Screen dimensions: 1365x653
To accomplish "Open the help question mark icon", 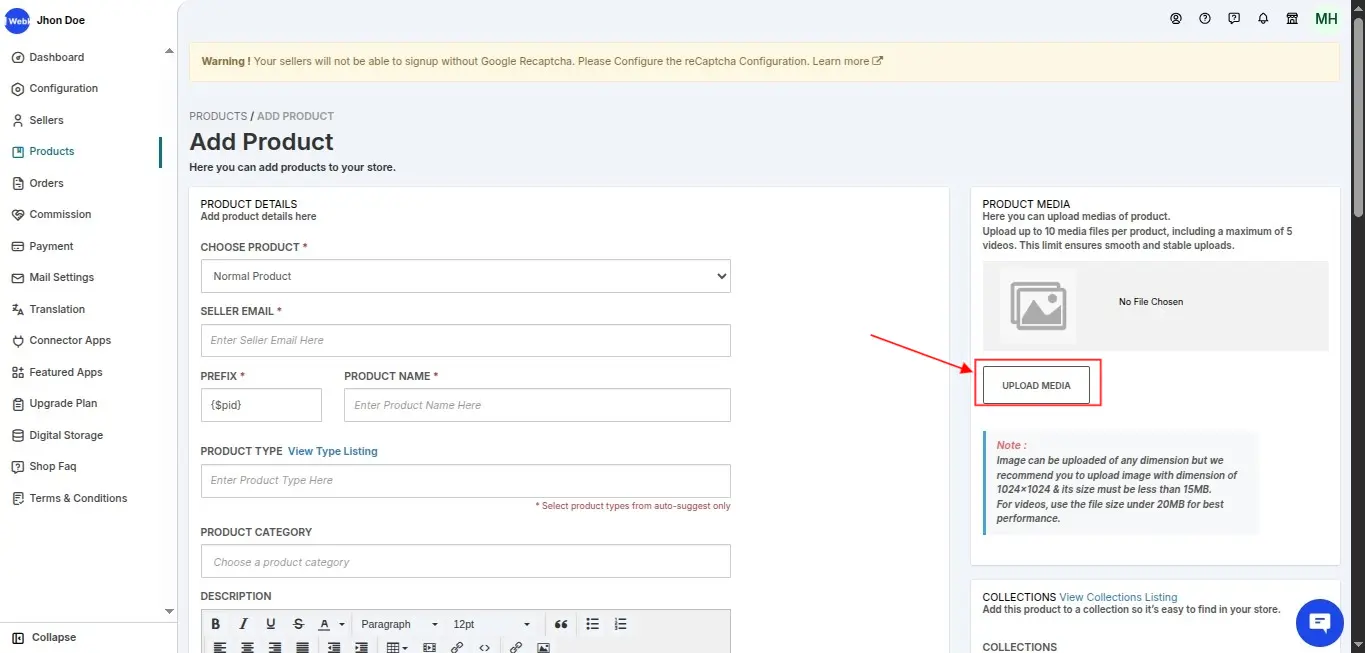I will tap(1205, 19).
